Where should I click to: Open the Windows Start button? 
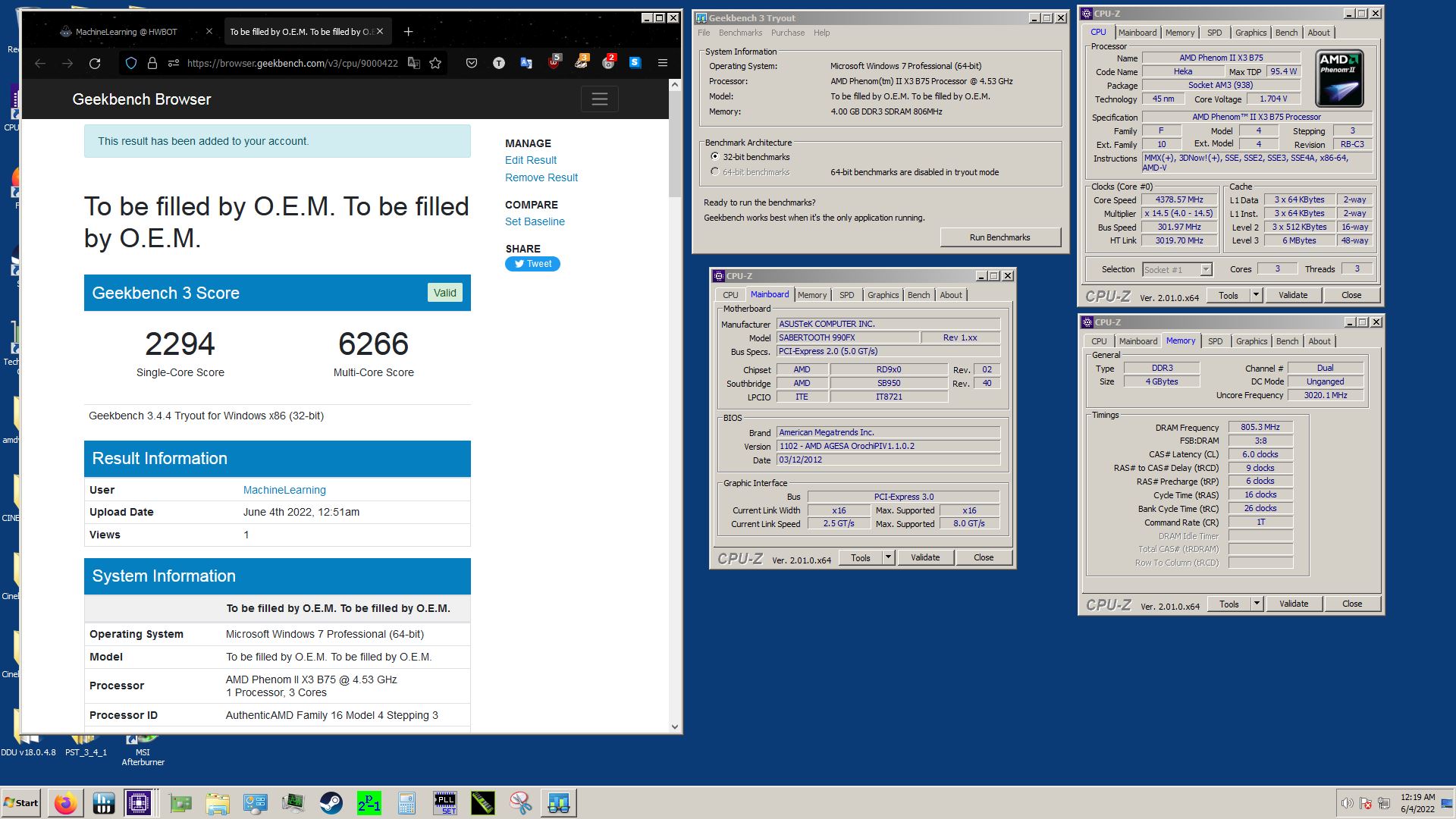click(x=21, y=803)
